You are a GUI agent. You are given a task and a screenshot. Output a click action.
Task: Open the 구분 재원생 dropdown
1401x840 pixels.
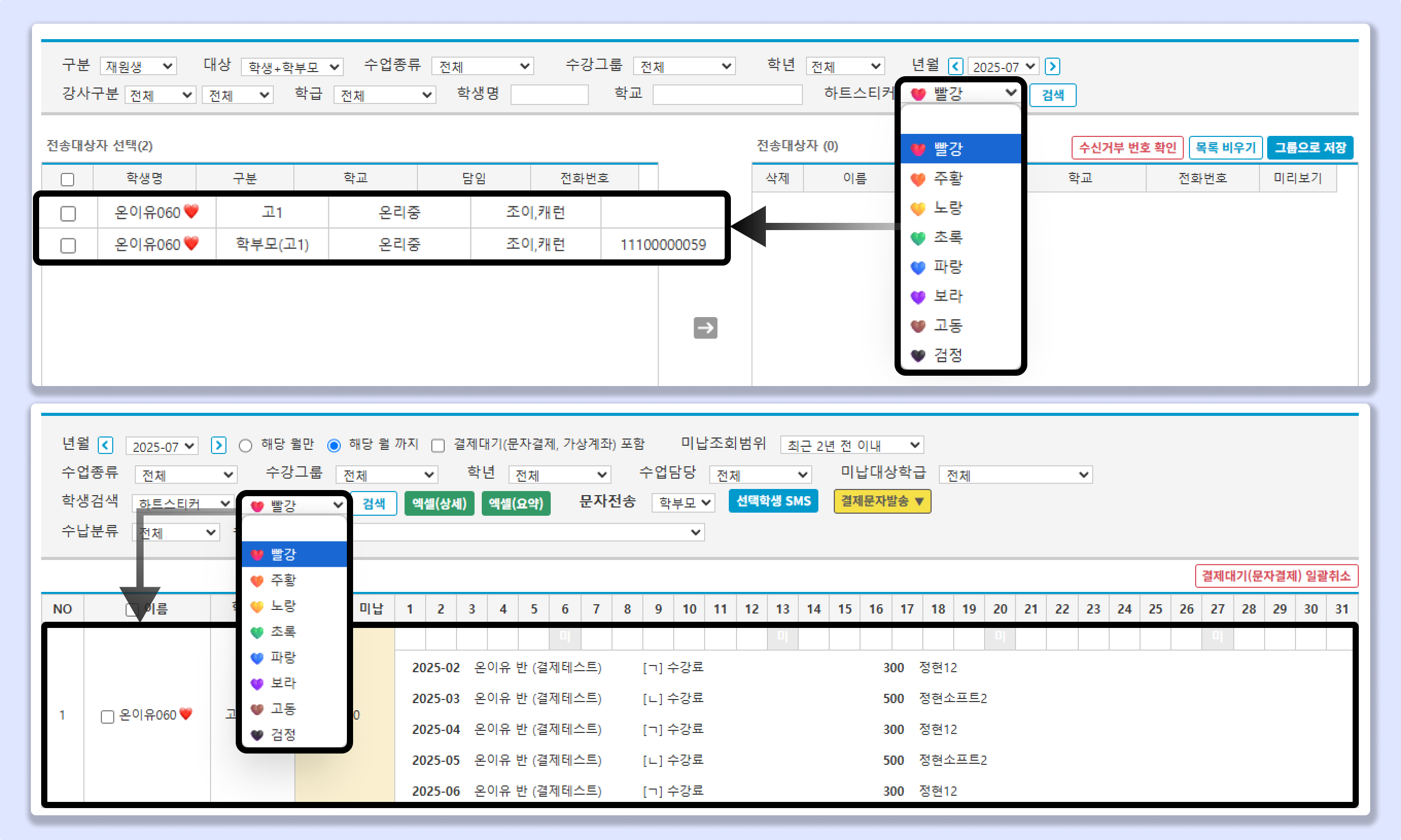tap(138, 67)
